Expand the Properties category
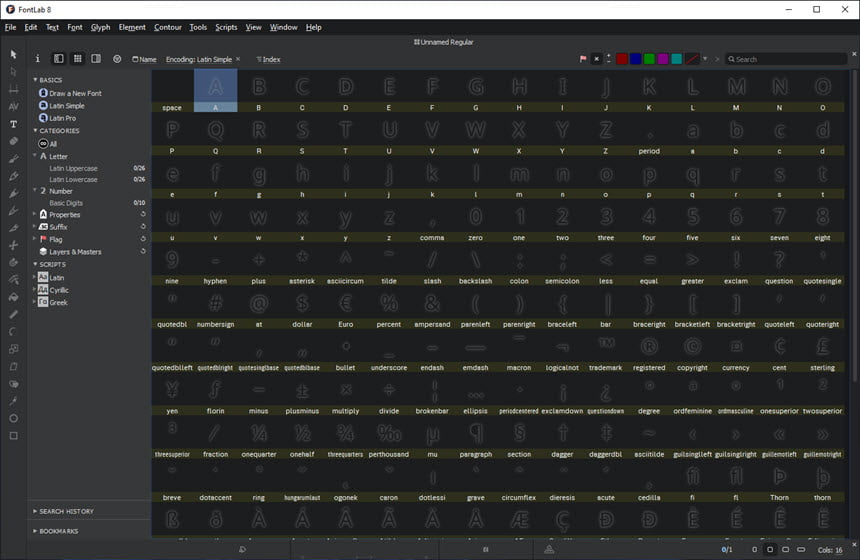The width and height of the screenshot is (860, 560). tap(35, 214)
